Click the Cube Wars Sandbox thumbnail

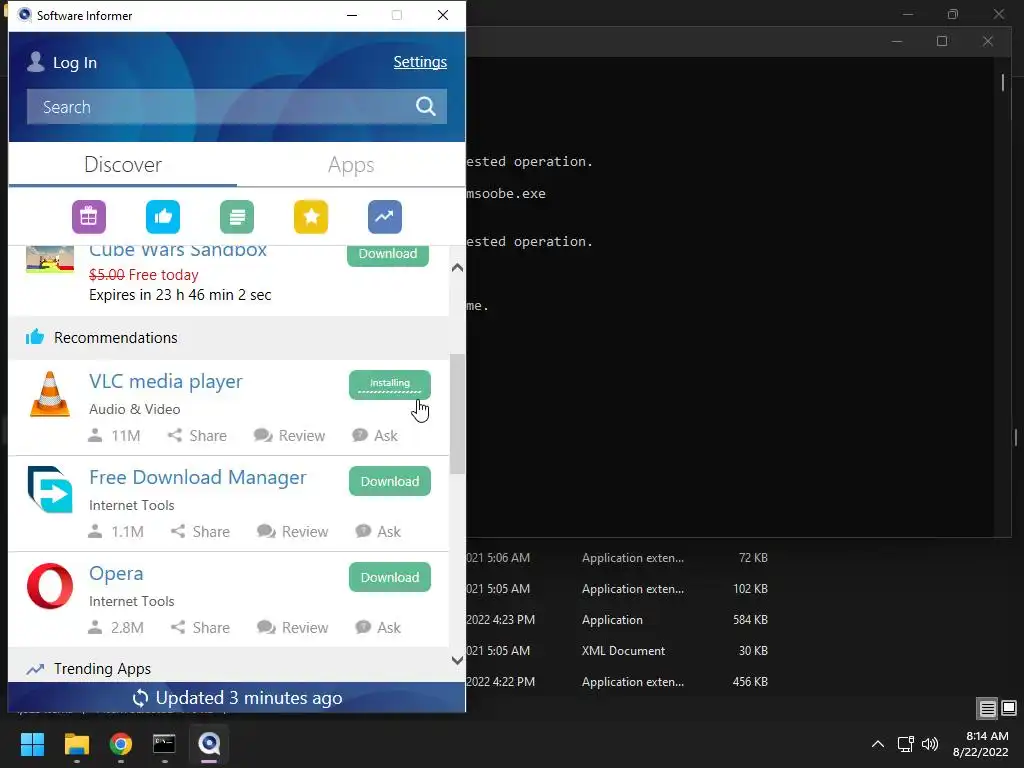click(x=50, y=259)
